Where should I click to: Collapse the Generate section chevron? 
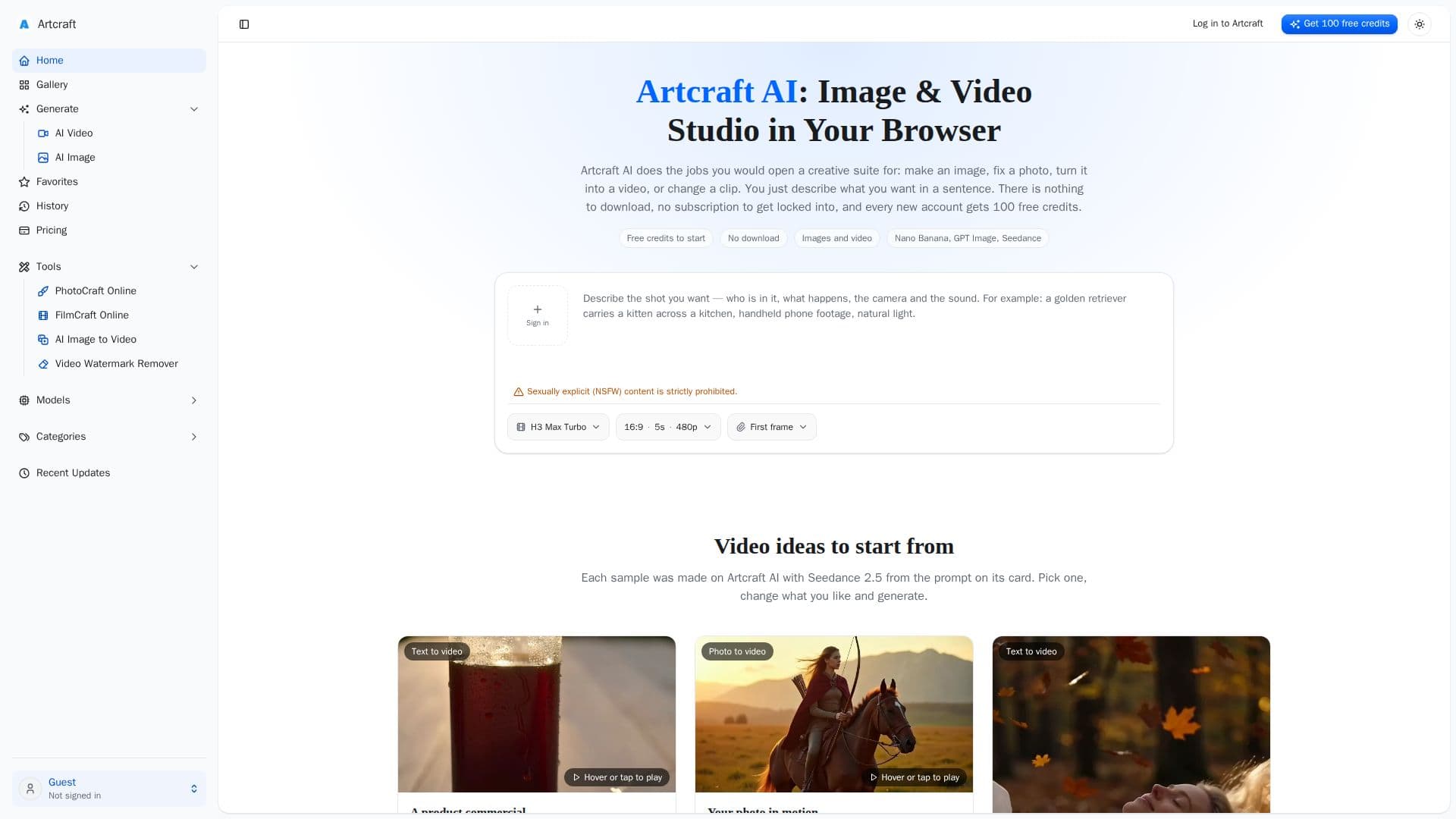194,109
